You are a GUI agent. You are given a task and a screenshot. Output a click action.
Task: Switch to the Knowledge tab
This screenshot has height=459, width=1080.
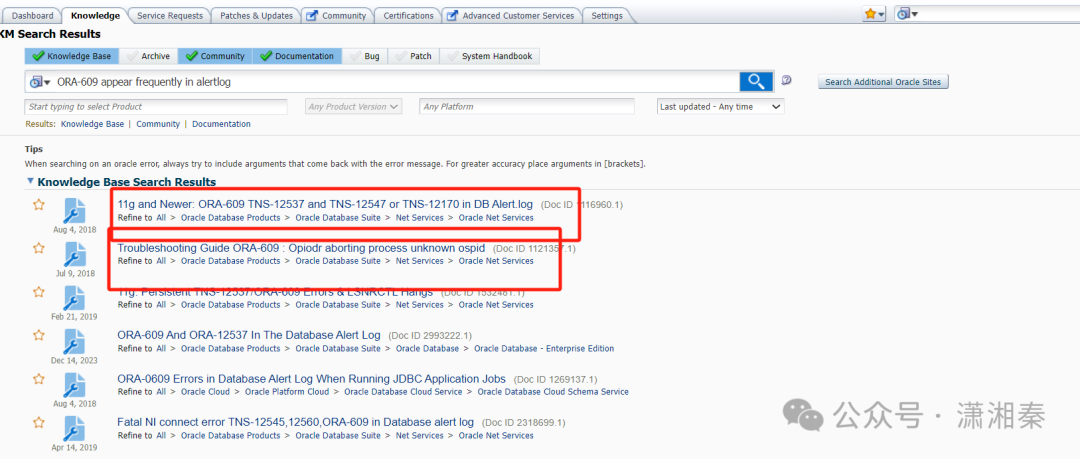point(95,15)
